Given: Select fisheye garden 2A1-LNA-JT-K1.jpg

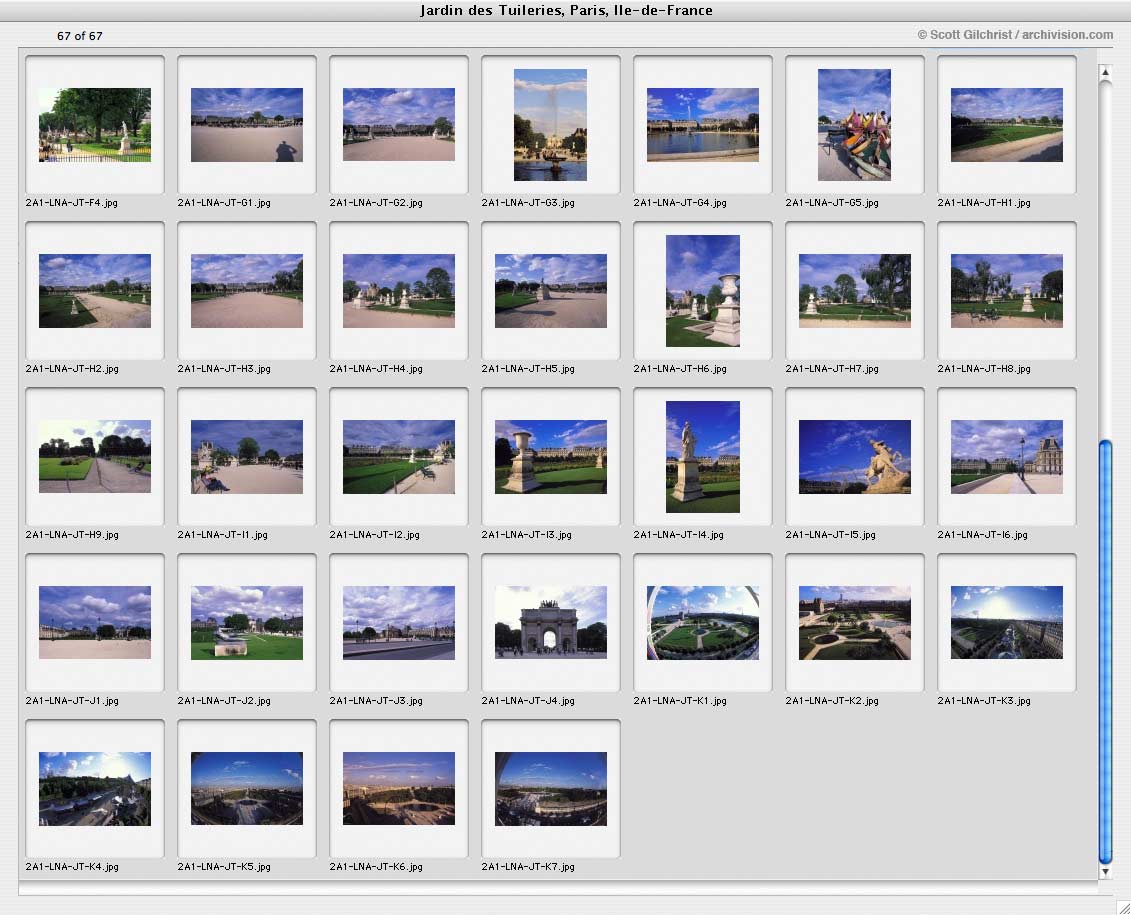Looking at the screenshot, I should [703, 622].
